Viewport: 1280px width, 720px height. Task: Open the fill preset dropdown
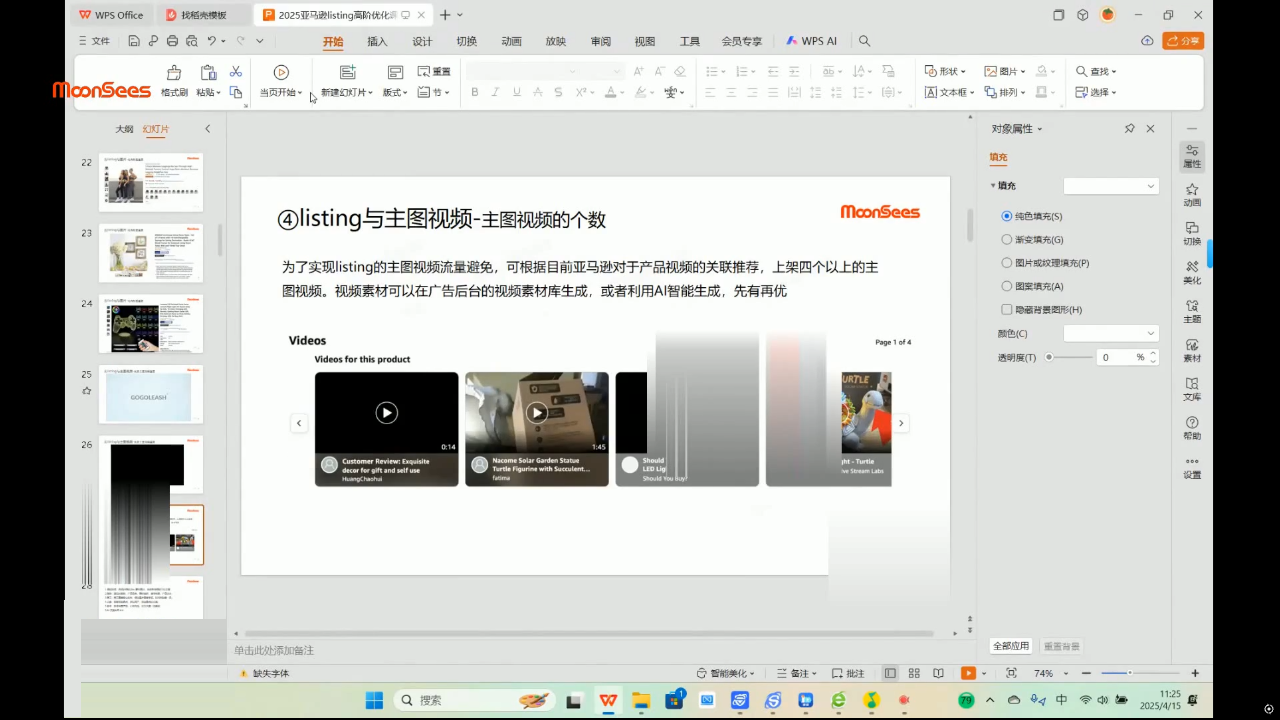pos(1110,186)
